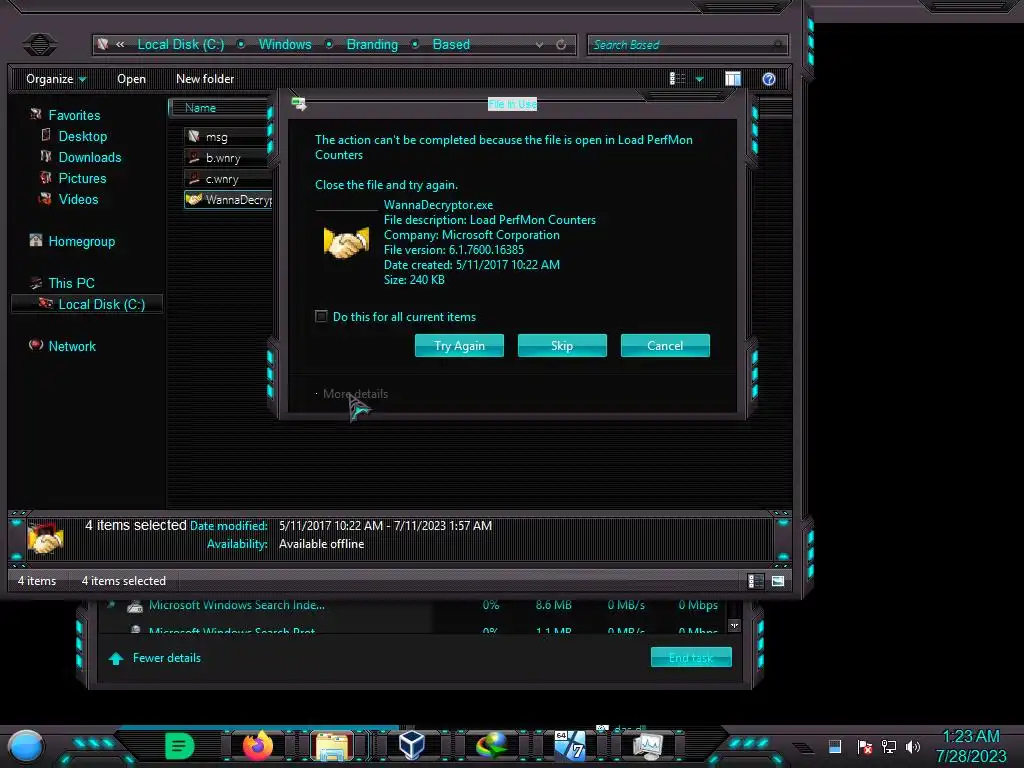Open File Explorer taskbar icon
The height and width of the screenshot is (768, 1024).
tap(332, 746)
